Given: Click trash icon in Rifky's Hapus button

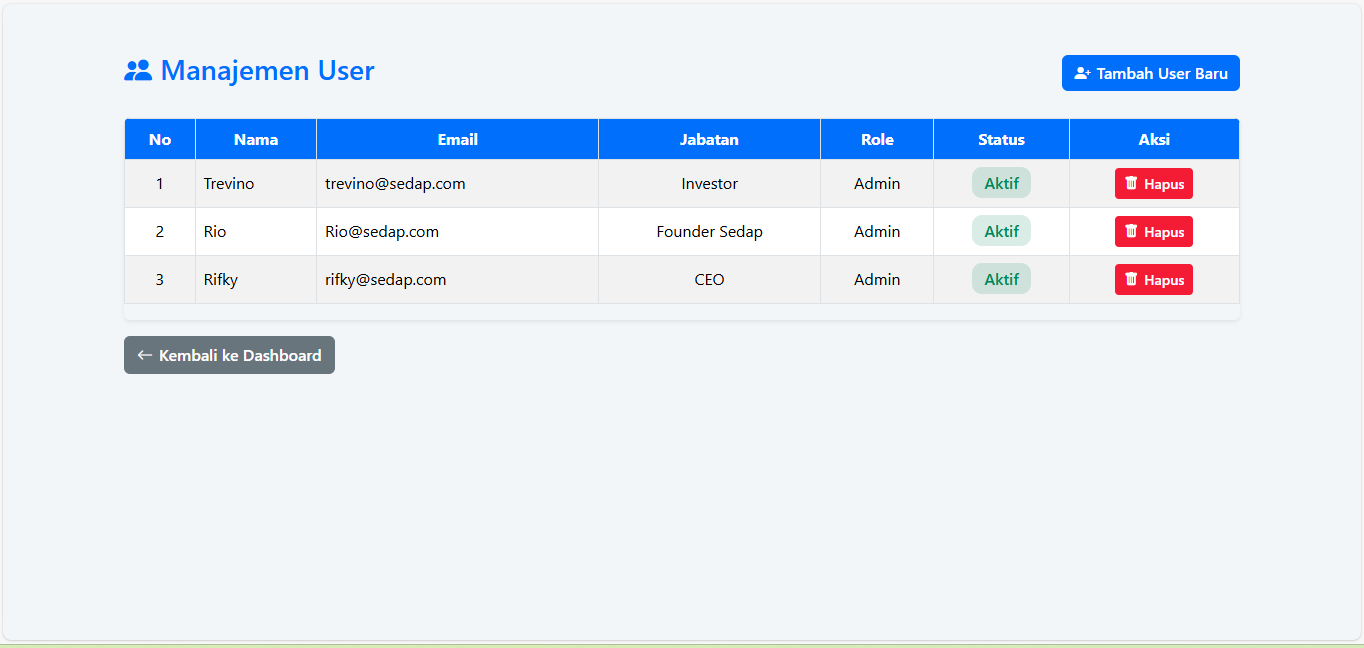Looking at the screenshot, I should (x=1131, y=279).
